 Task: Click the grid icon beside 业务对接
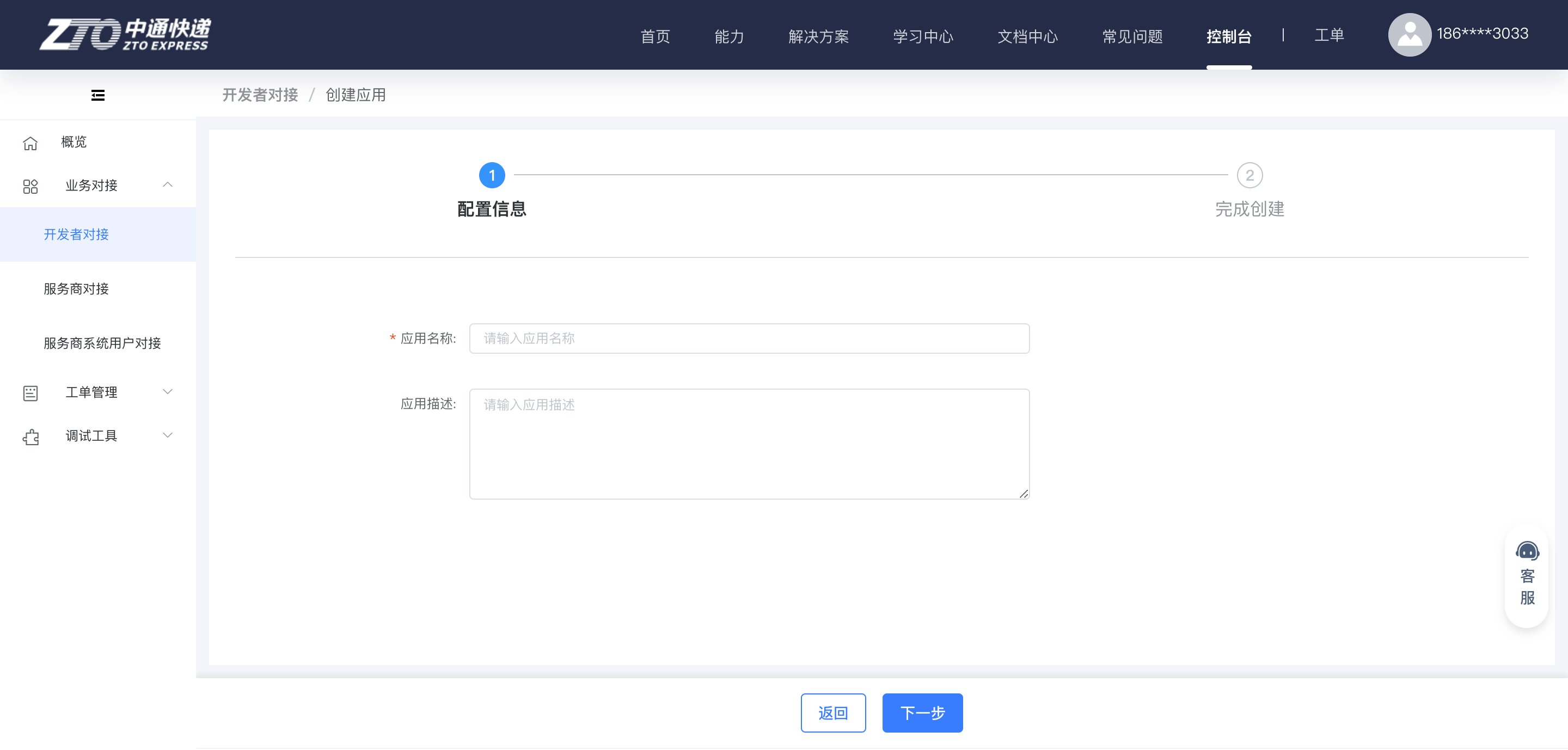(x=30, y=186)
